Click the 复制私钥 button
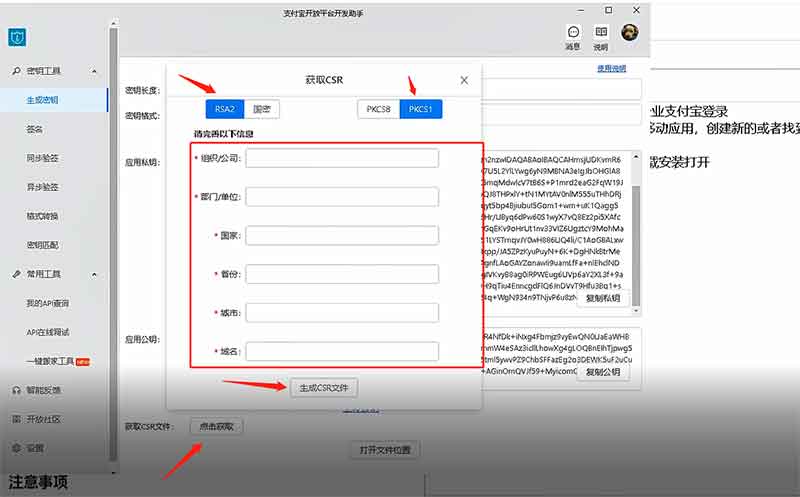The image size is (800, 497). tap(603, 298)
